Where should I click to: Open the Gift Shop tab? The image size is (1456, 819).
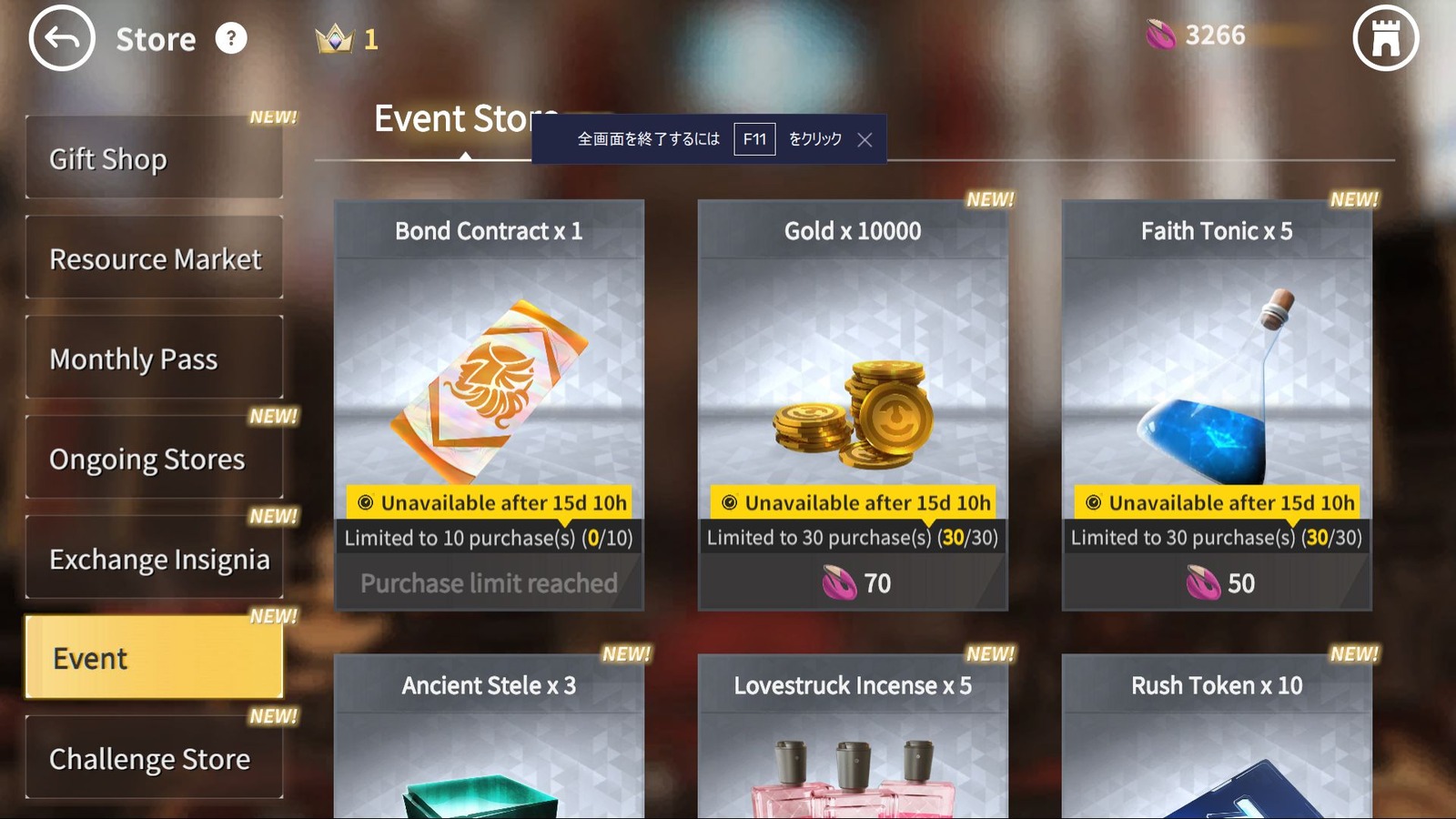click(x=154, y=157)
